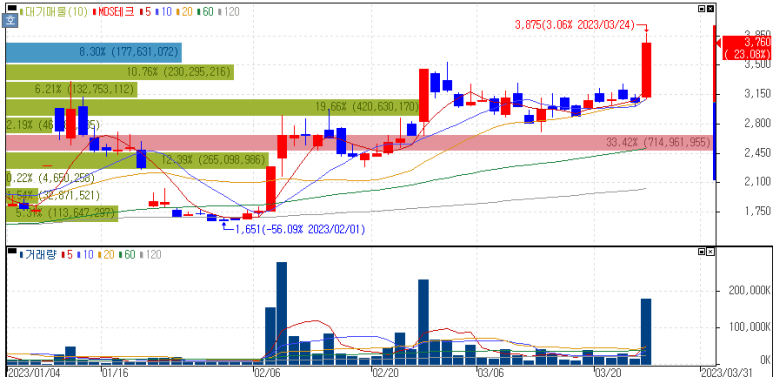Click the black handle beside 거래량 legend
The height and width of the screenshot is (377, 773).
coord(12,252)
